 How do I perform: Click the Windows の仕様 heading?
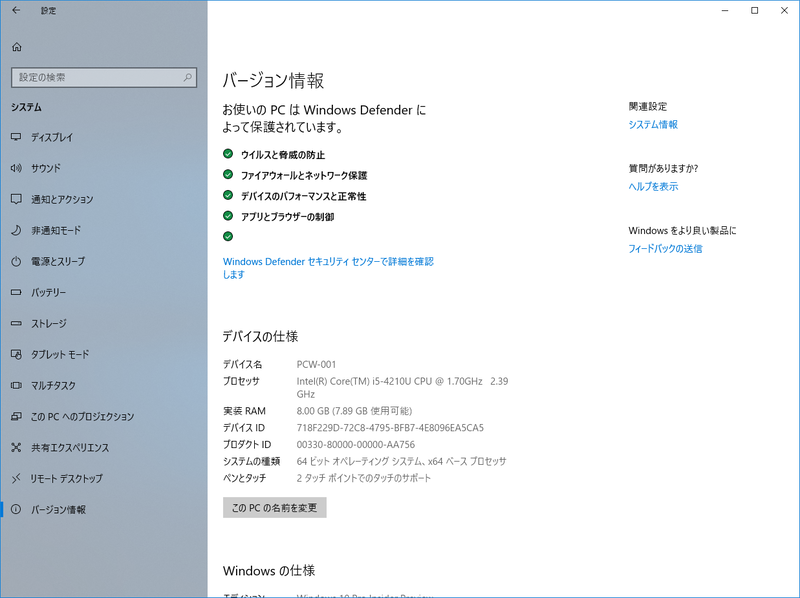(x=269, y=570)
